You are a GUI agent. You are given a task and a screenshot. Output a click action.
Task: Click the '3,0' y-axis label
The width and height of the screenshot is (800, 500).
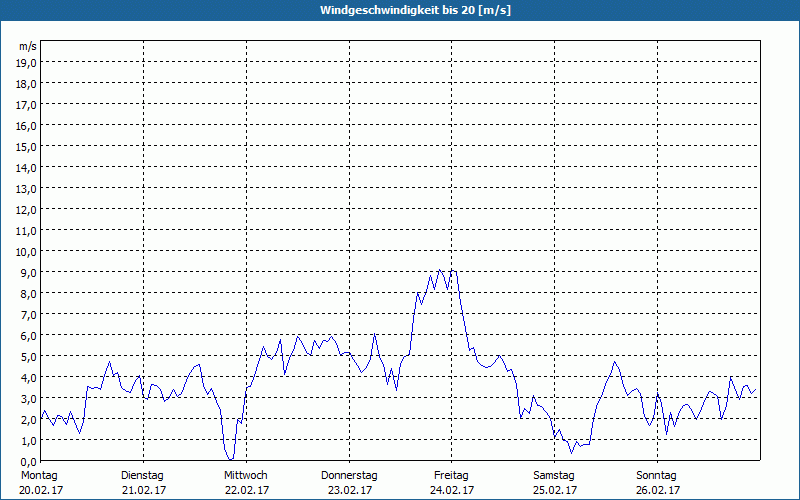pos(29,398)
